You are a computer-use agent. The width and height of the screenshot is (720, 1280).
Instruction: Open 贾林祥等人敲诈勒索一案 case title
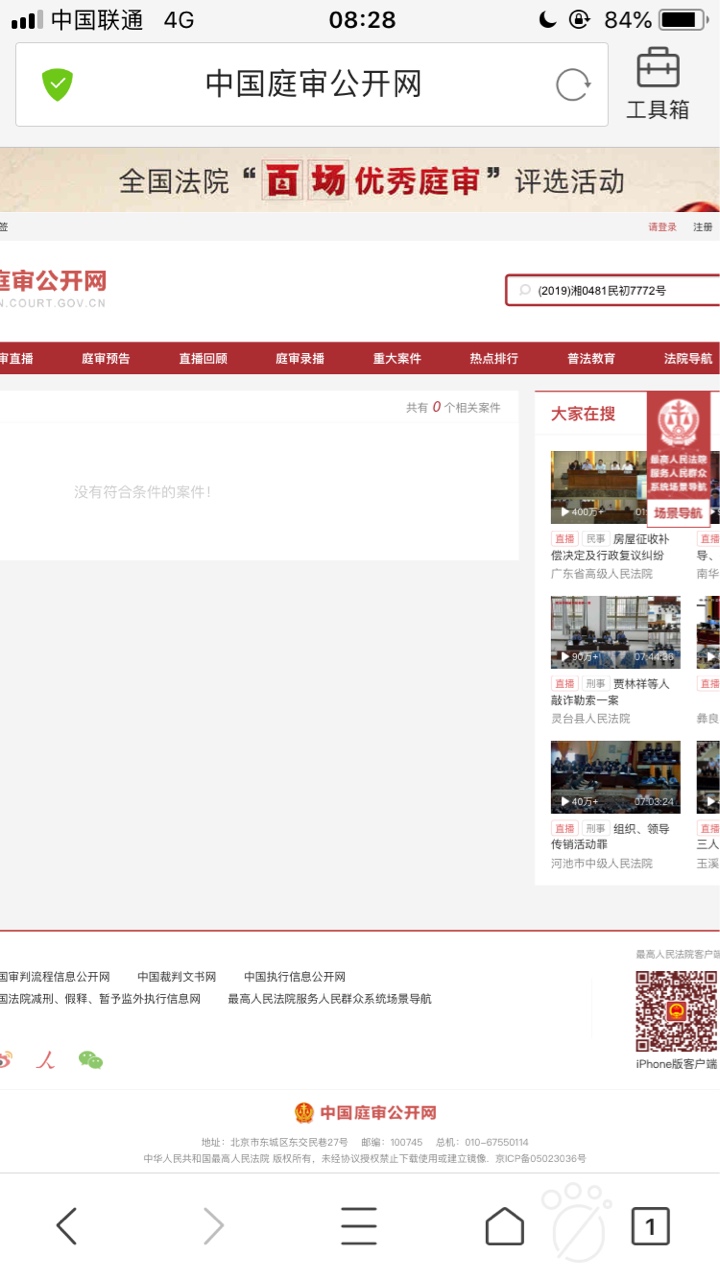click(x=610, y=692)
